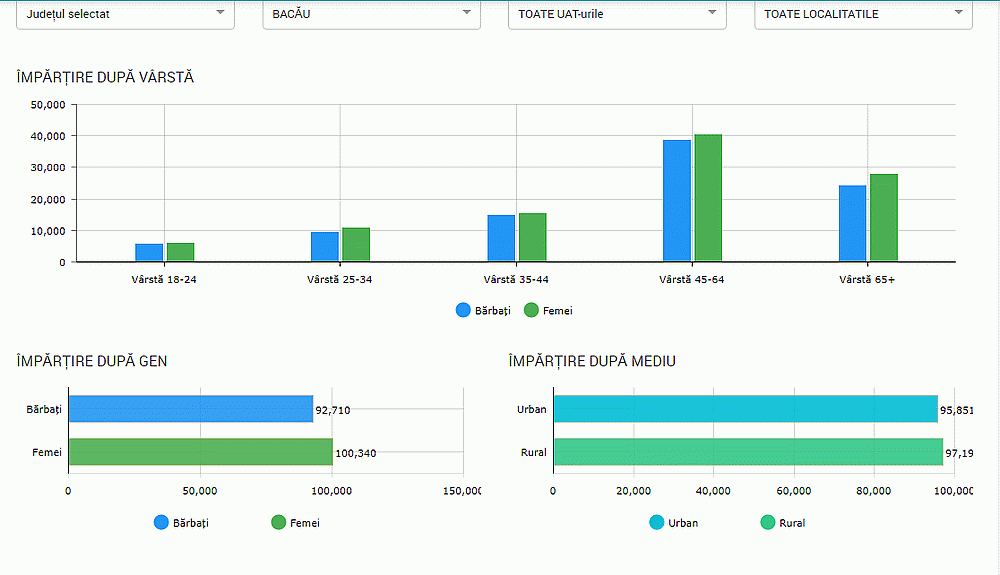Click the teal Urban legend circle

pyautogui.click(x=657, y=522)
